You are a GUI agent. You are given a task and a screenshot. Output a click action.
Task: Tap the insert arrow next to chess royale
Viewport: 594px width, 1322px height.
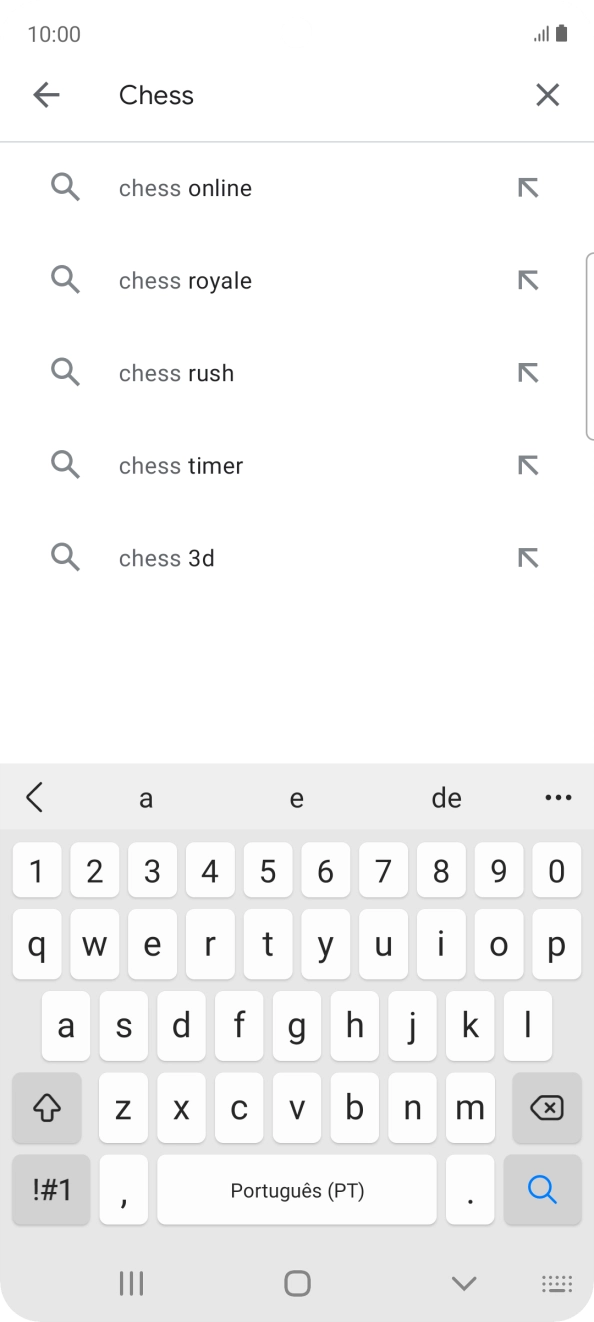528,280
